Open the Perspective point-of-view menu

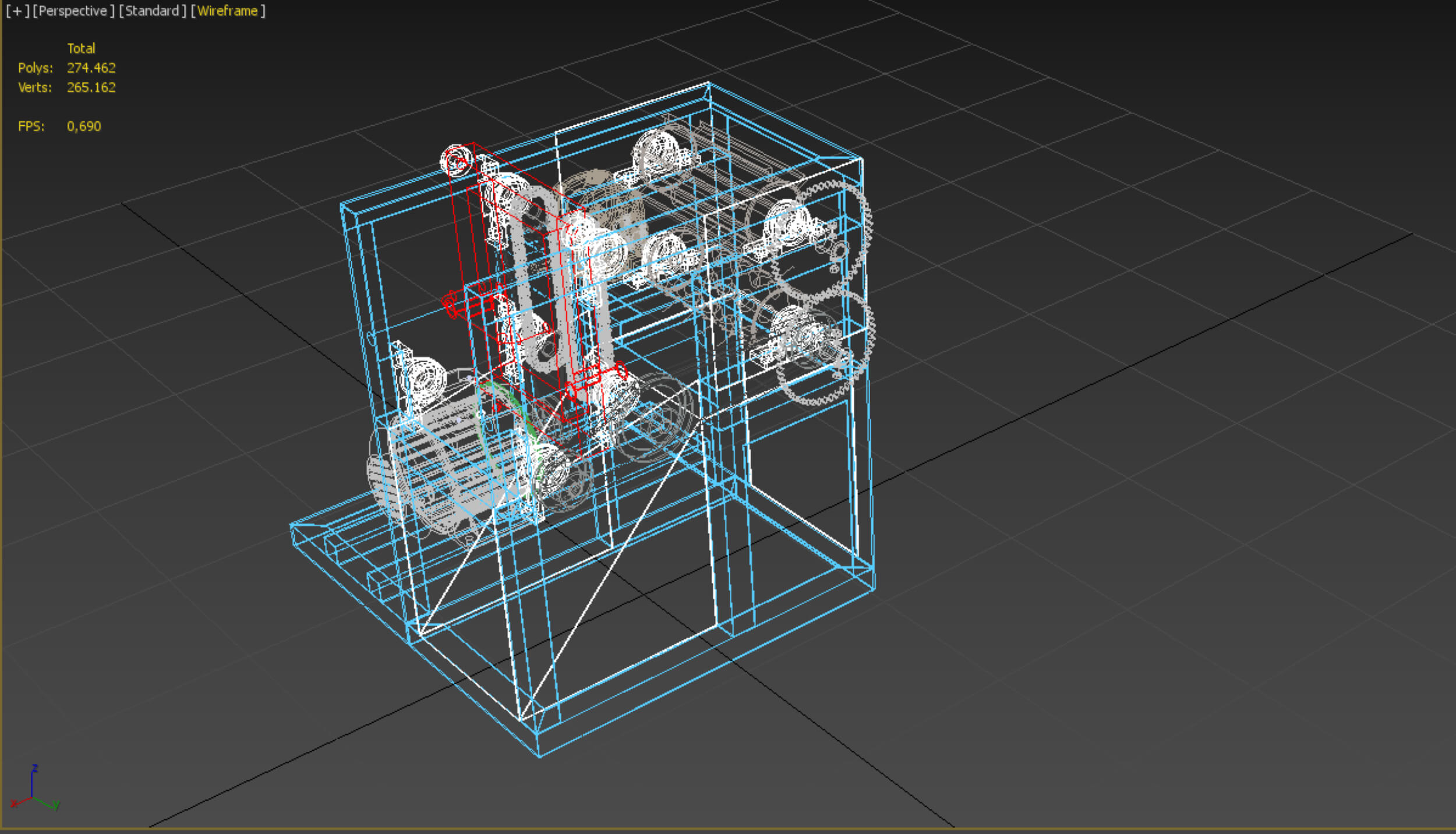click(x=73, y=11)
